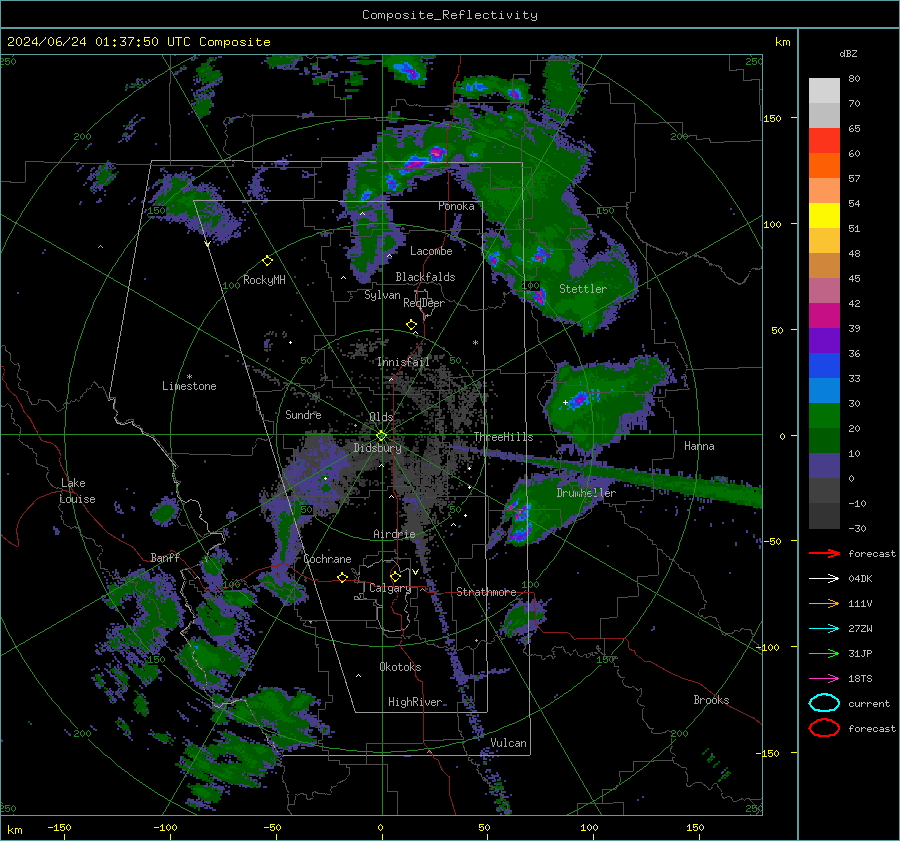Click the Brooks label

[711, 700]
